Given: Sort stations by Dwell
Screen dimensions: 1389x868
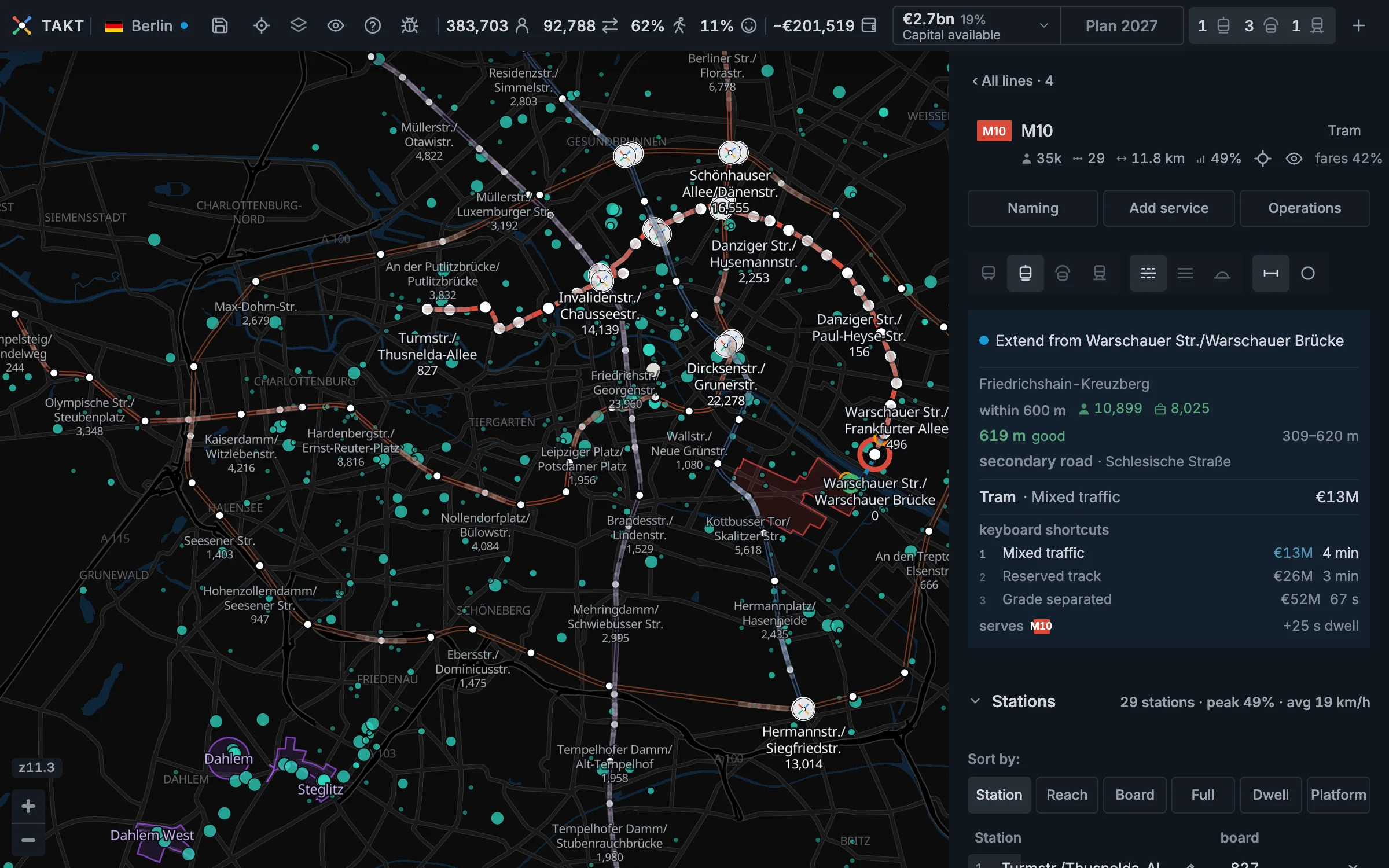Looking at the screenshot, I should coord(1270,795).
